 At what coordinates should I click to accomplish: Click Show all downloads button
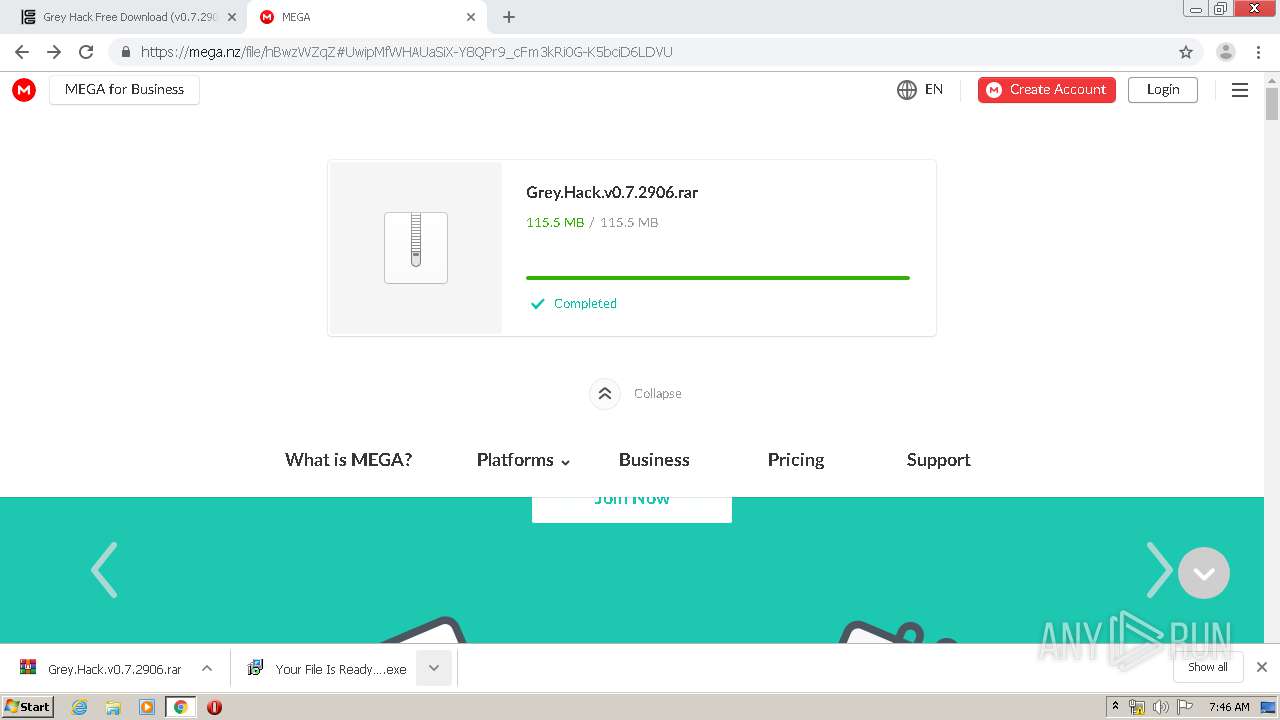tap(1208, 667)
